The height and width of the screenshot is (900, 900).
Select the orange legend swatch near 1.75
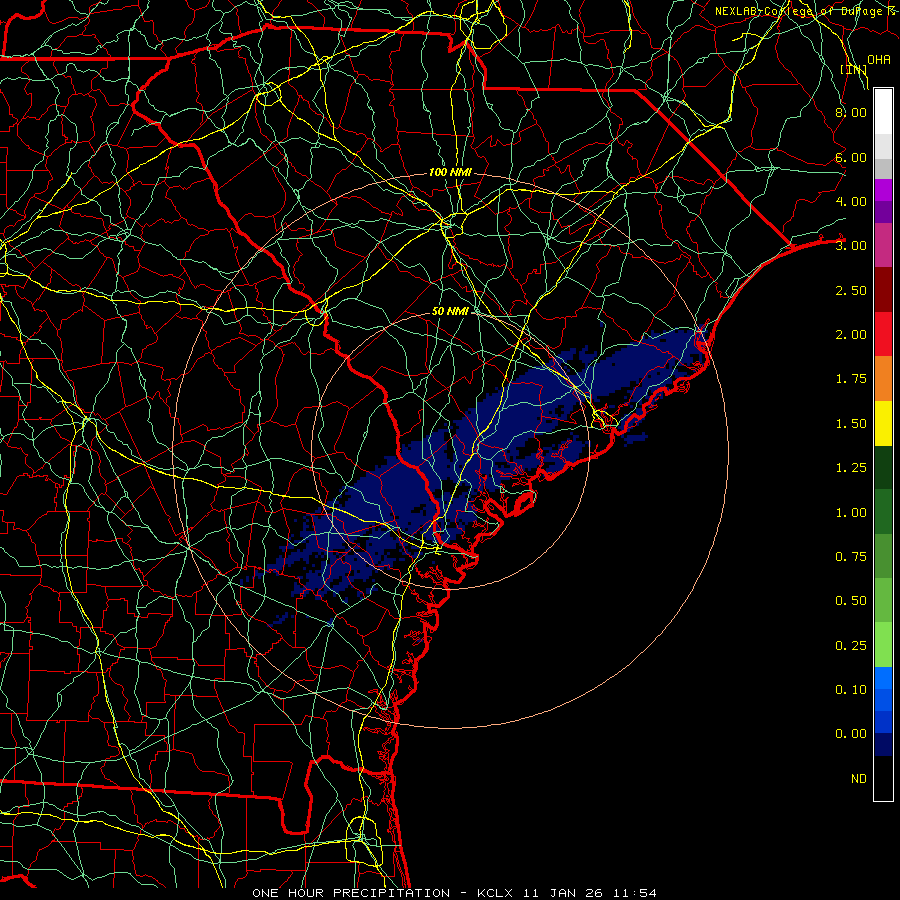883,378
